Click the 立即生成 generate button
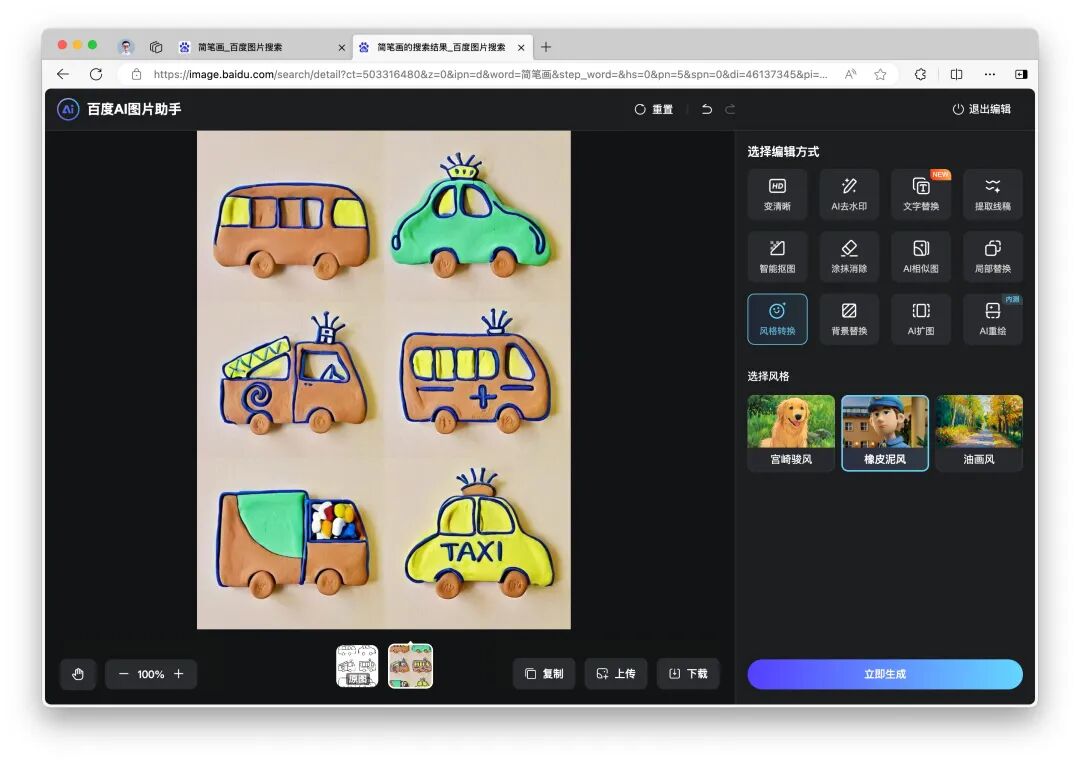This screenshot has height=763, width=1080. pyautogui.click(x=885, y=674)
